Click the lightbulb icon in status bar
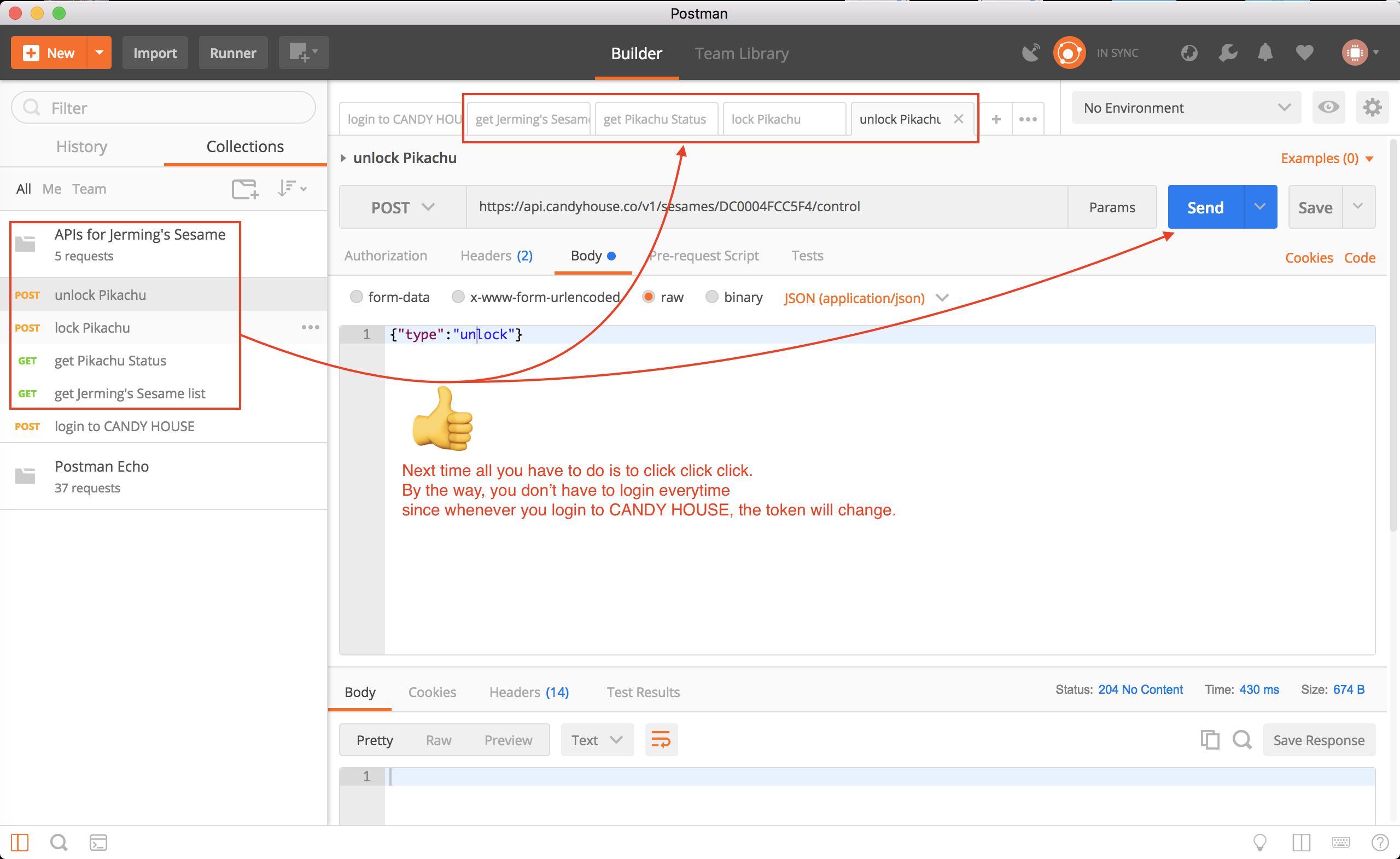This screenshot has width=1400, height=859. 1259,843
